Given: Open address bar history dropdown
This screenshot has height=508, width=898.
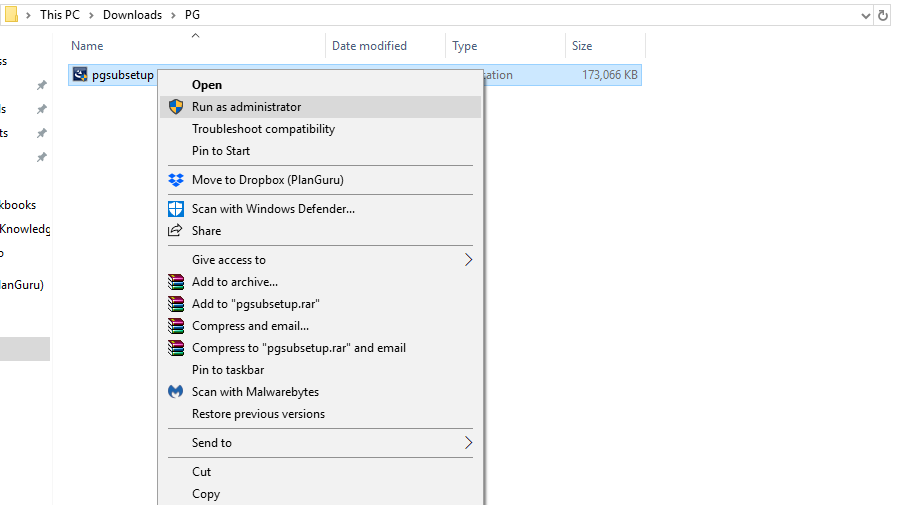Looking at the screenshot, I should tap(865, 16).
